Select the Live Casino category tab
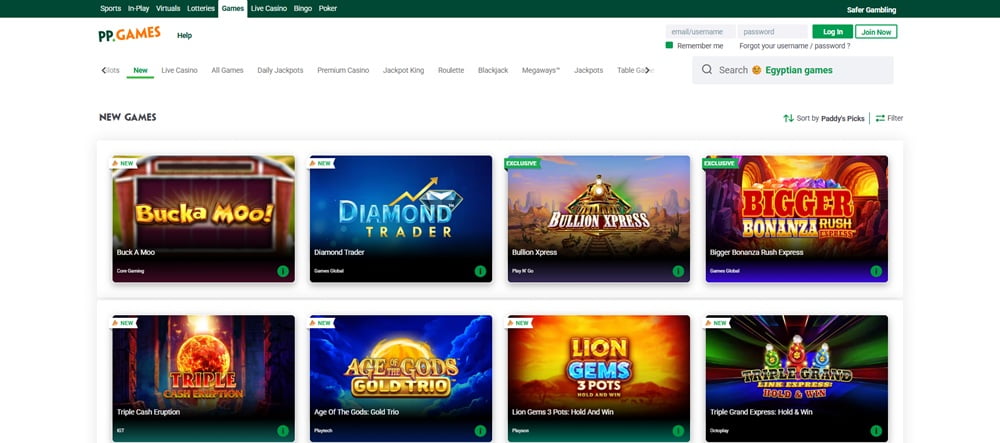1000x443 pixels. 179,70
